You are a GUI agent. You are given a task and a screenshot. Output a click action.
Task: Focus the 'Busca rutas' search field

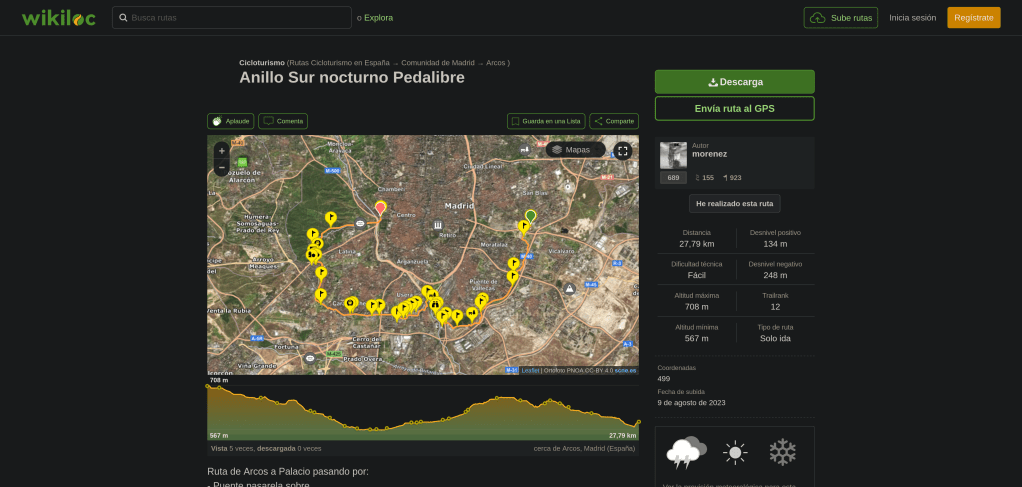point(231,18)
